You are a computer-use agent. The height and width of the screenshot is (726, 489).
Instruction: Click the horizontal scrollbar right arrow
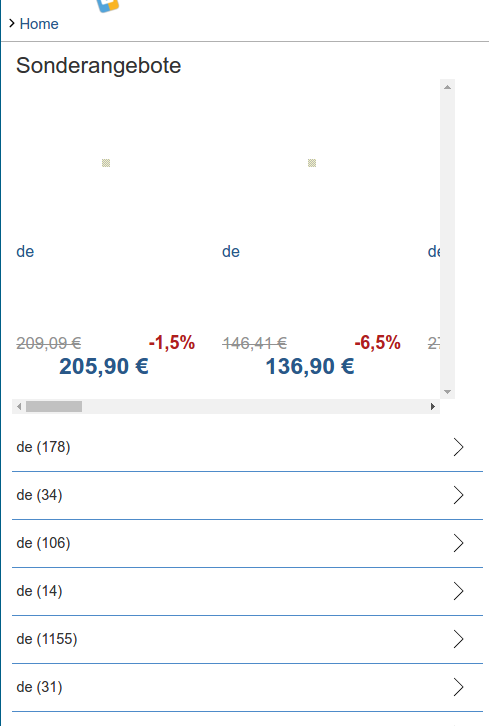click(433, 407)
